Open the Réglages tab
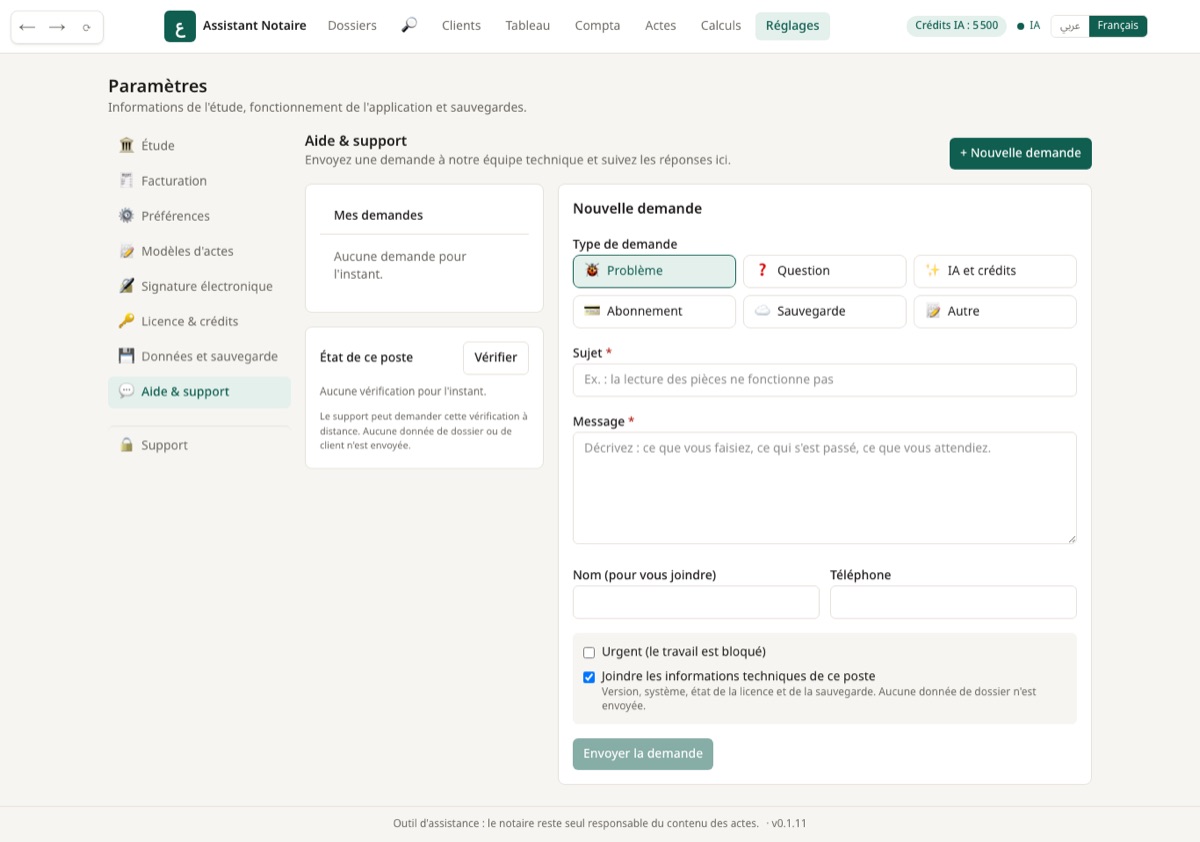 (x=792, y=26)
